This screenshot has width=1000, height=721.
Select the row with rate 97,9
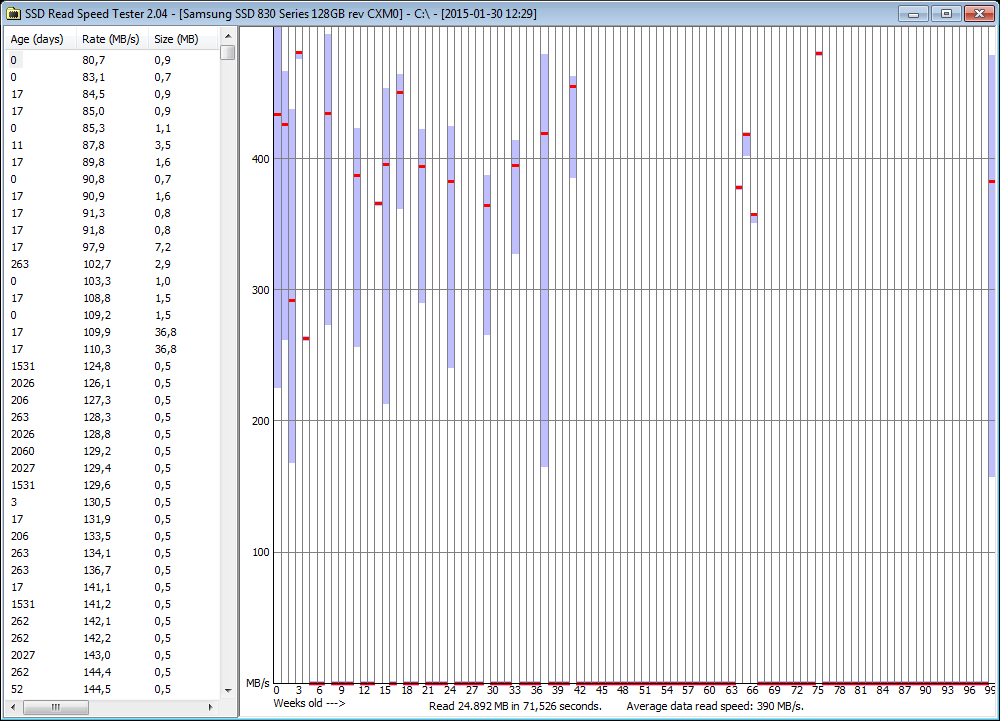[112, 247]
